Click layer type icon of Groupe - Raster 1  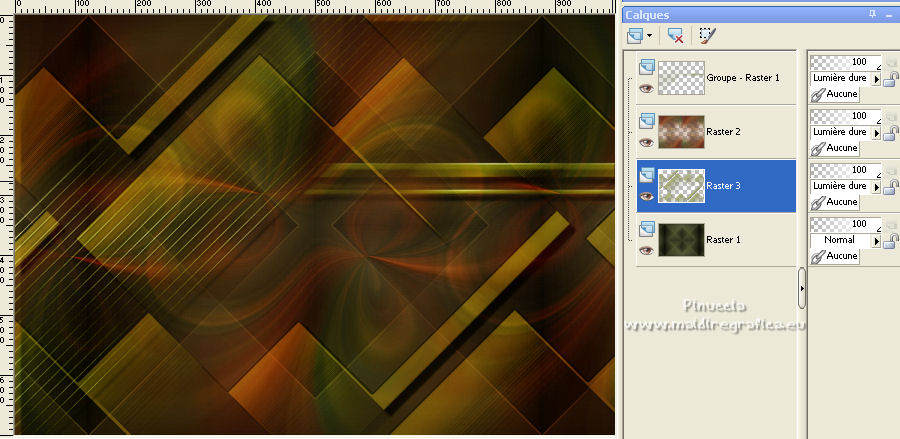coord(647,67)
